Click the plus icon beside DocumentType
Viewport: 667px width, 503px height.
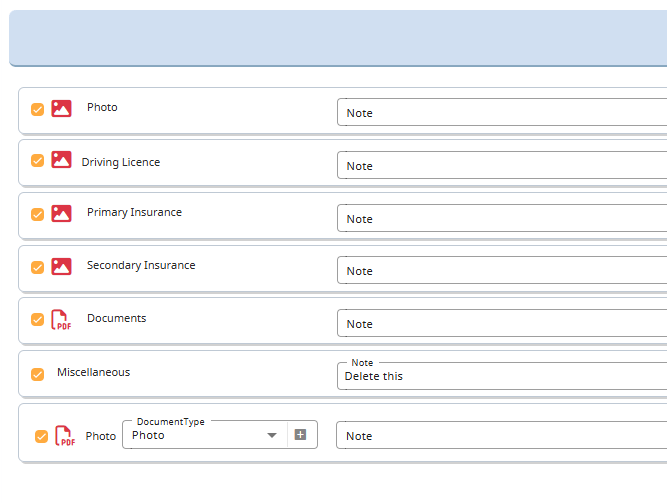tap(300, 435)
